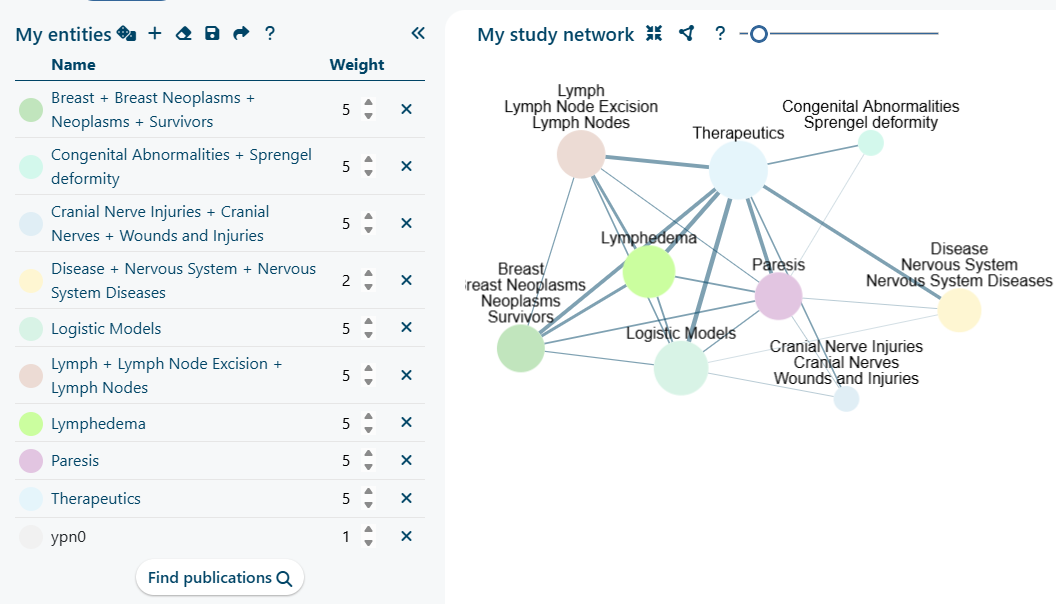Open help for My study network
Image resolution: width=1056 pixels, height=604 pixels.
(720, 34)
